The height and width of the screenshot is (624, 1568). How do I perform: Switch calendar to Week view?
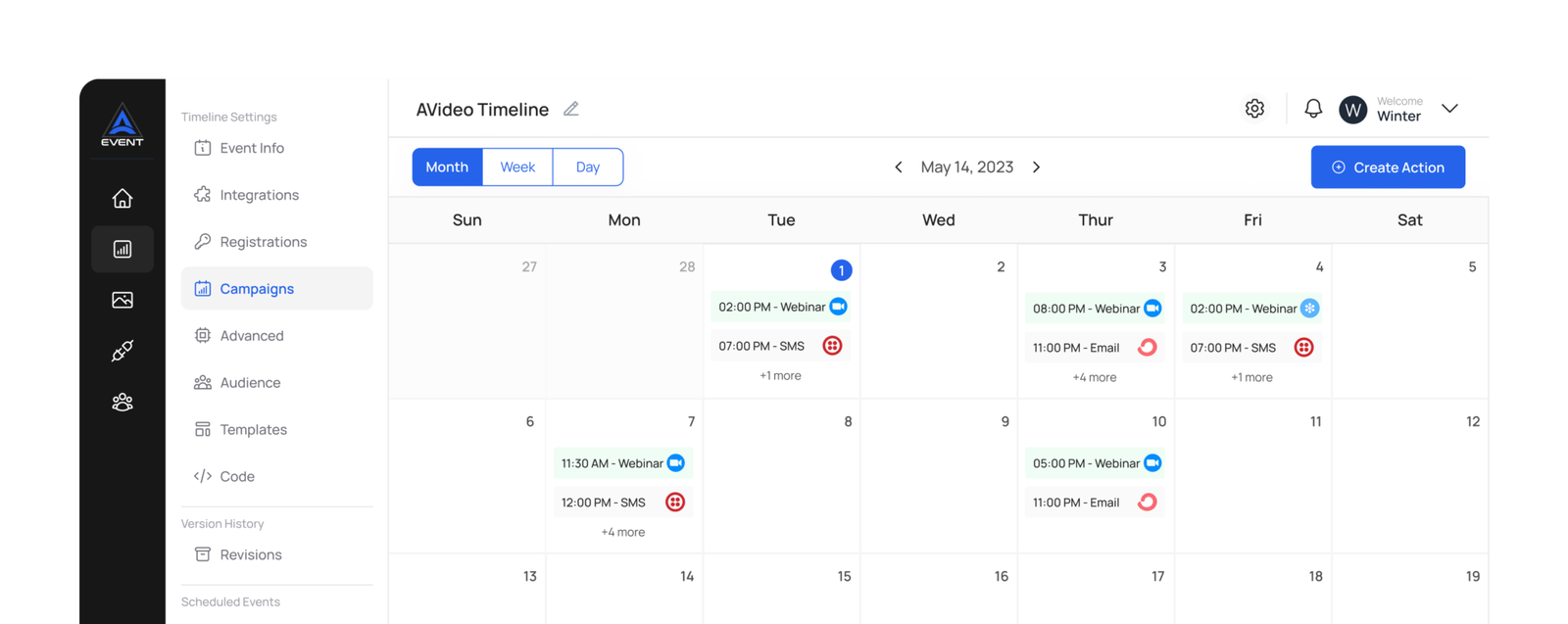coord(517,167)
